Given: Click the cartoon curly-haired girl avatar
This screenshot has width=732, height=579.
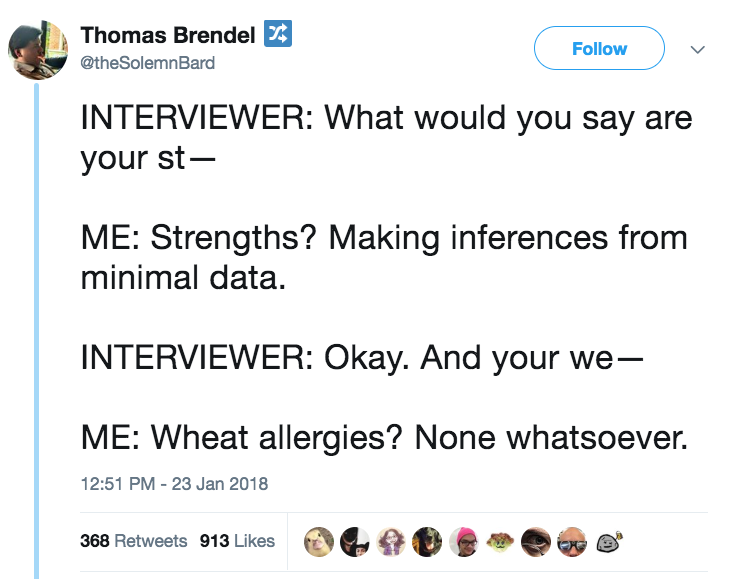Looking at the screenshot, I should [390, 541].
